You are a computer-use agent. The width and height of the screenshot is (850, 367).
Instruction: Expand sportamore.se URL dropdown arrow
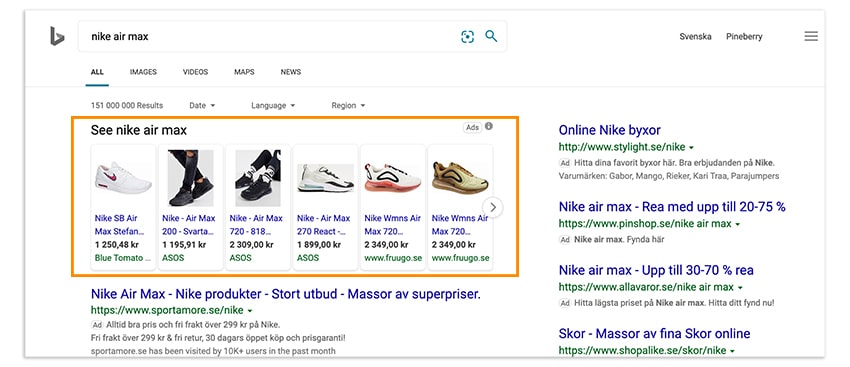point(250,311)
